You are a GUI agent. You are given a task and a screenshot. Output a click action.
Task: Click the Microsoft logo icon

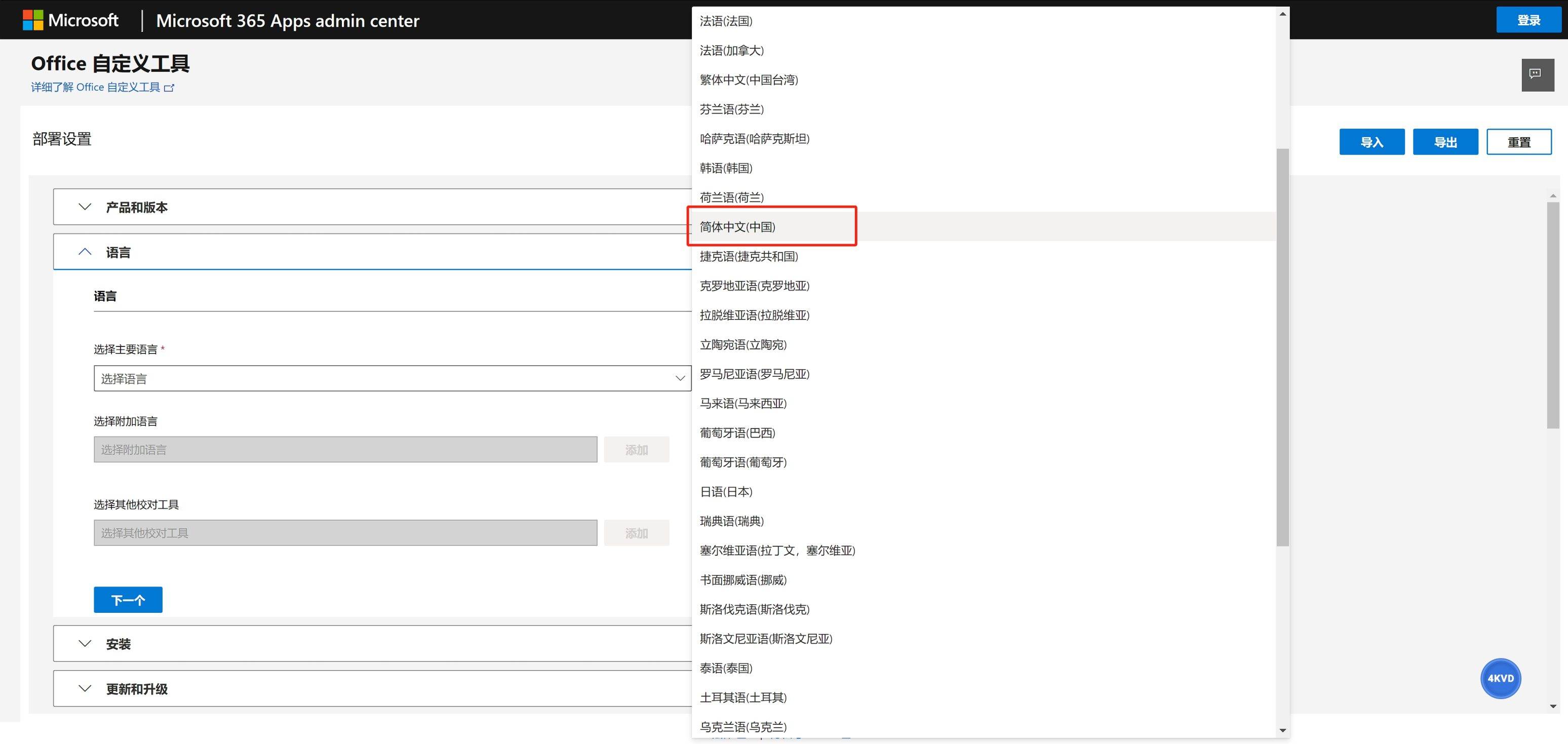33,20
